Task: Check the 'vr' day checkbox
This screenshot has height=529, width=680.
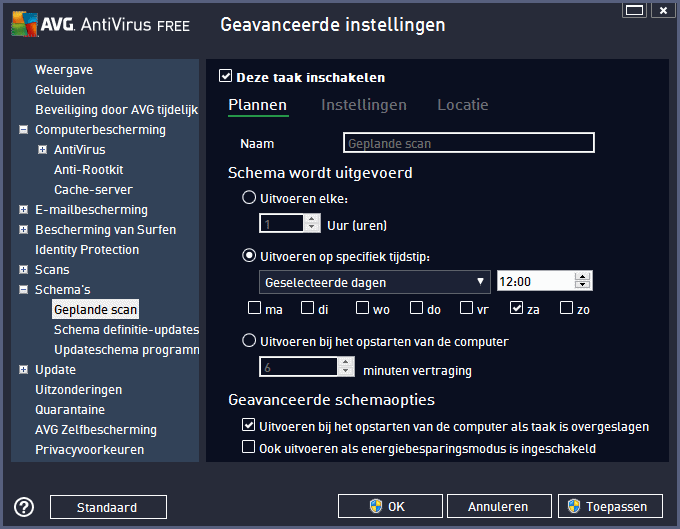Action: [466, 308]
